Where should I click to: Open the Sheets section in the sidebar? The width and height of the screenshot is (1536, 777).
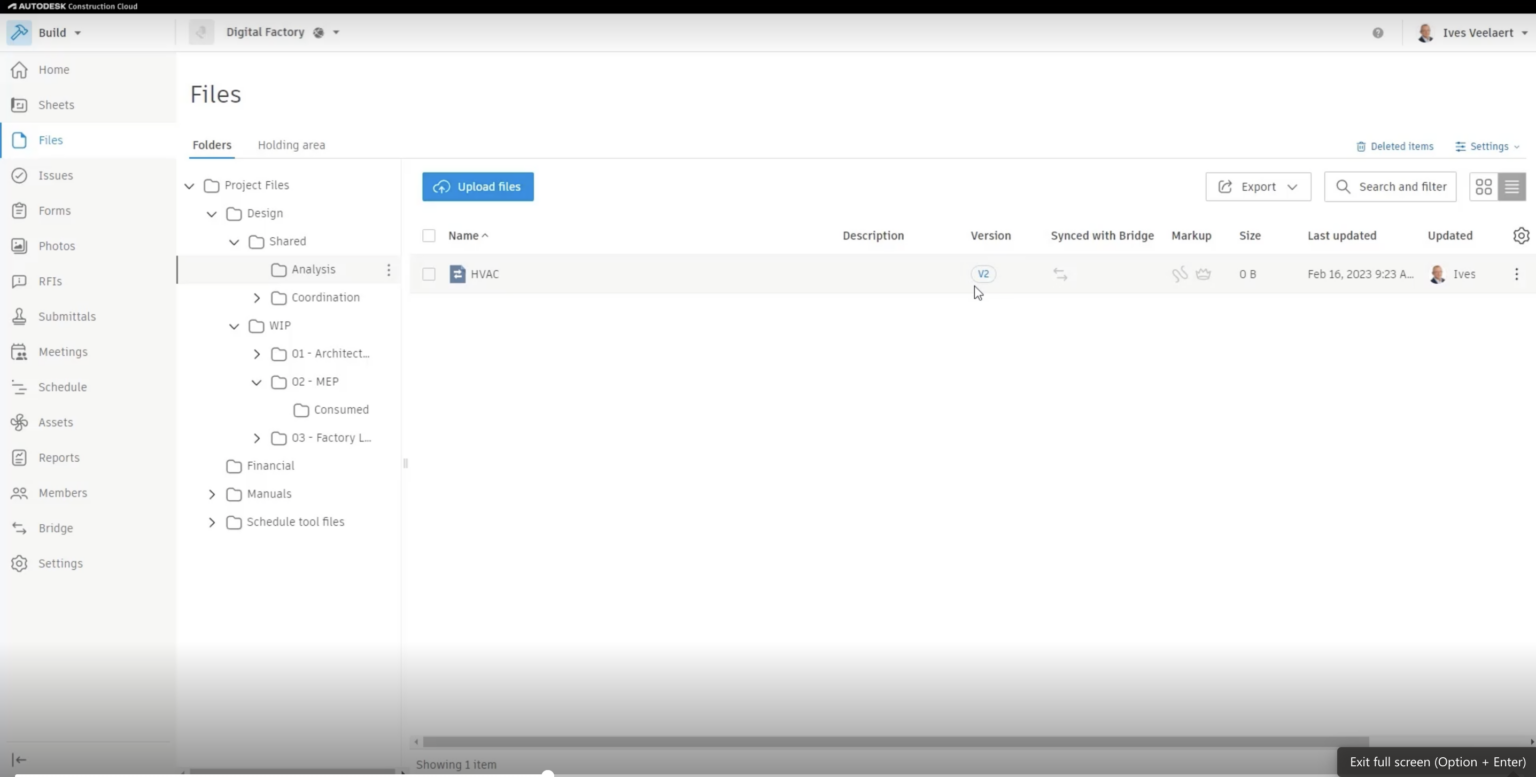(55, 104)
